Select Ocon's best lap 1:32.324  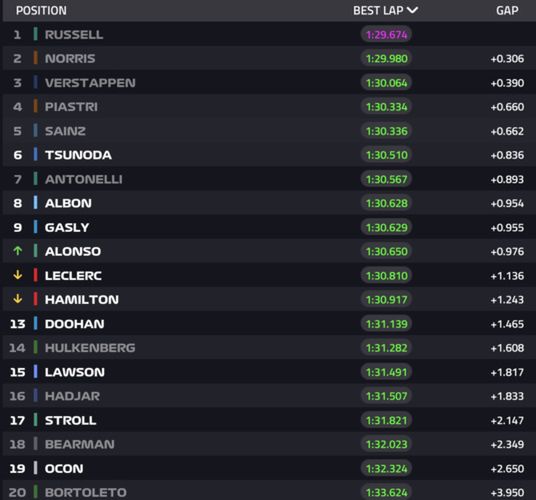[386, 468]
